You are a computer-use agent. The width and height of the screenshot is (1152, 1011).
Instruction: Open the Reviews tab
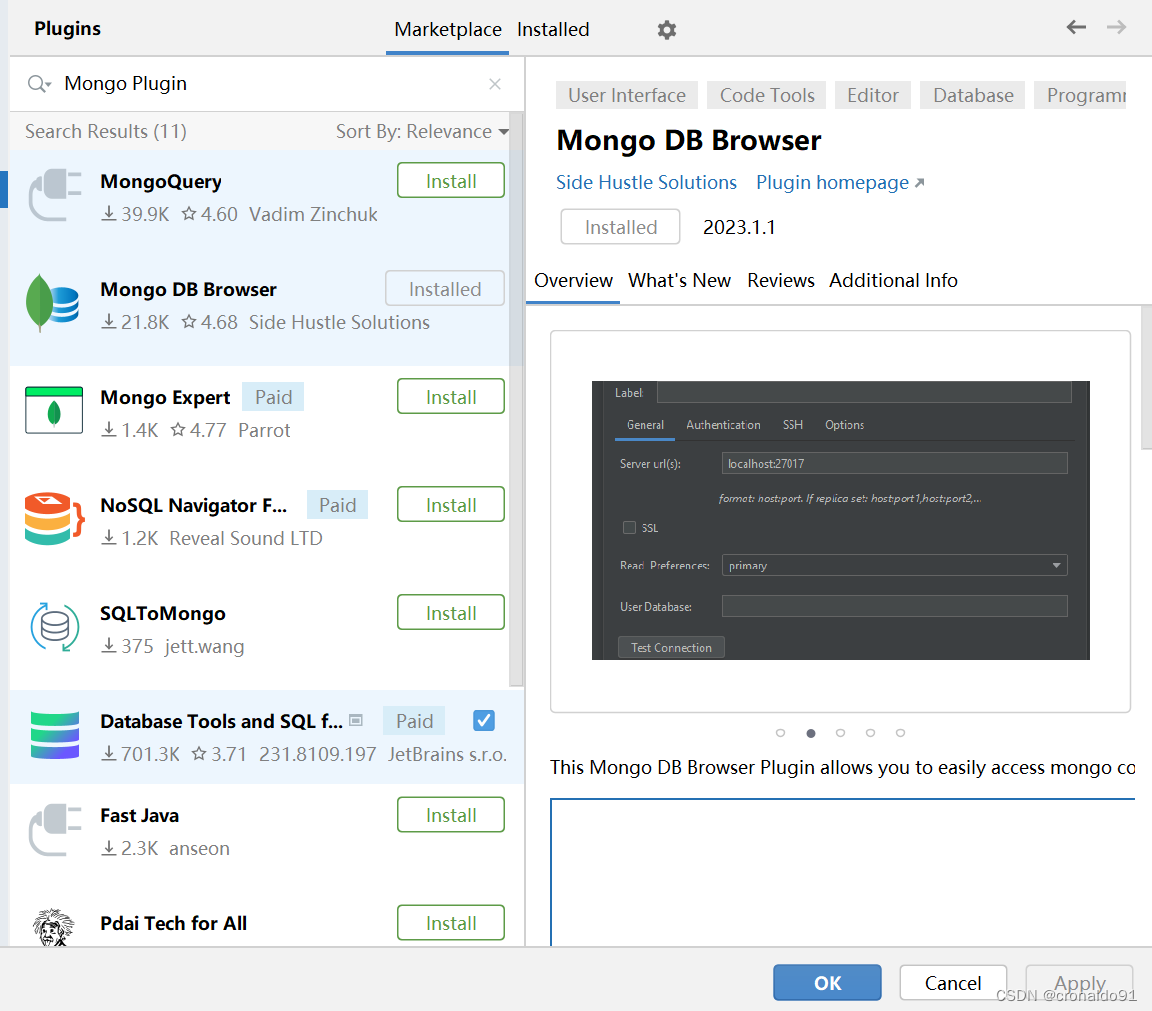(780, 281)
